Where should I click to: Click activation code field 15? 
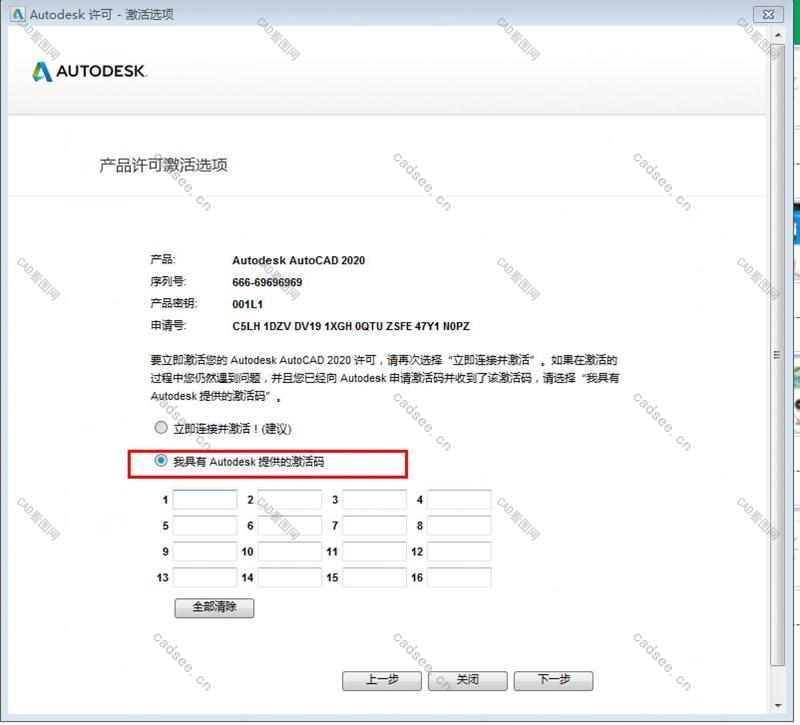click(374, 578)
